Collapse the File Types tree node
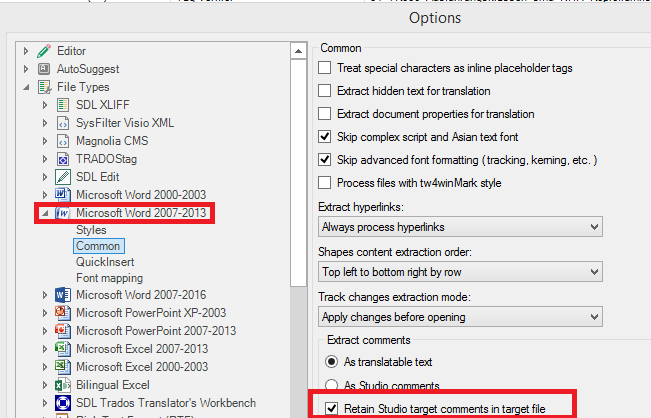Image resolution: width=651 pixels, height=418 pixels. (26, 87)
